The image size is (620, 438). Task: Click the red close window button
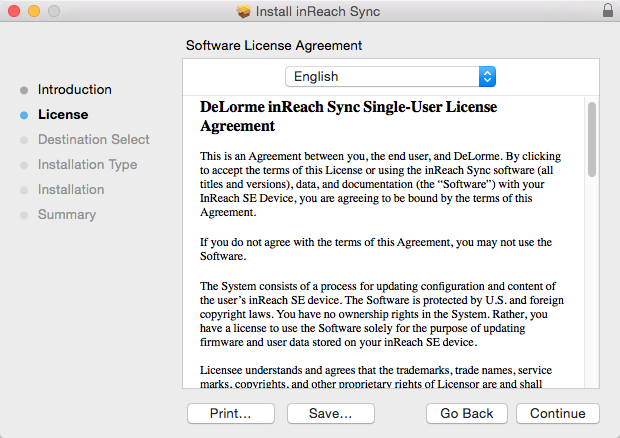tap(14, 11)
